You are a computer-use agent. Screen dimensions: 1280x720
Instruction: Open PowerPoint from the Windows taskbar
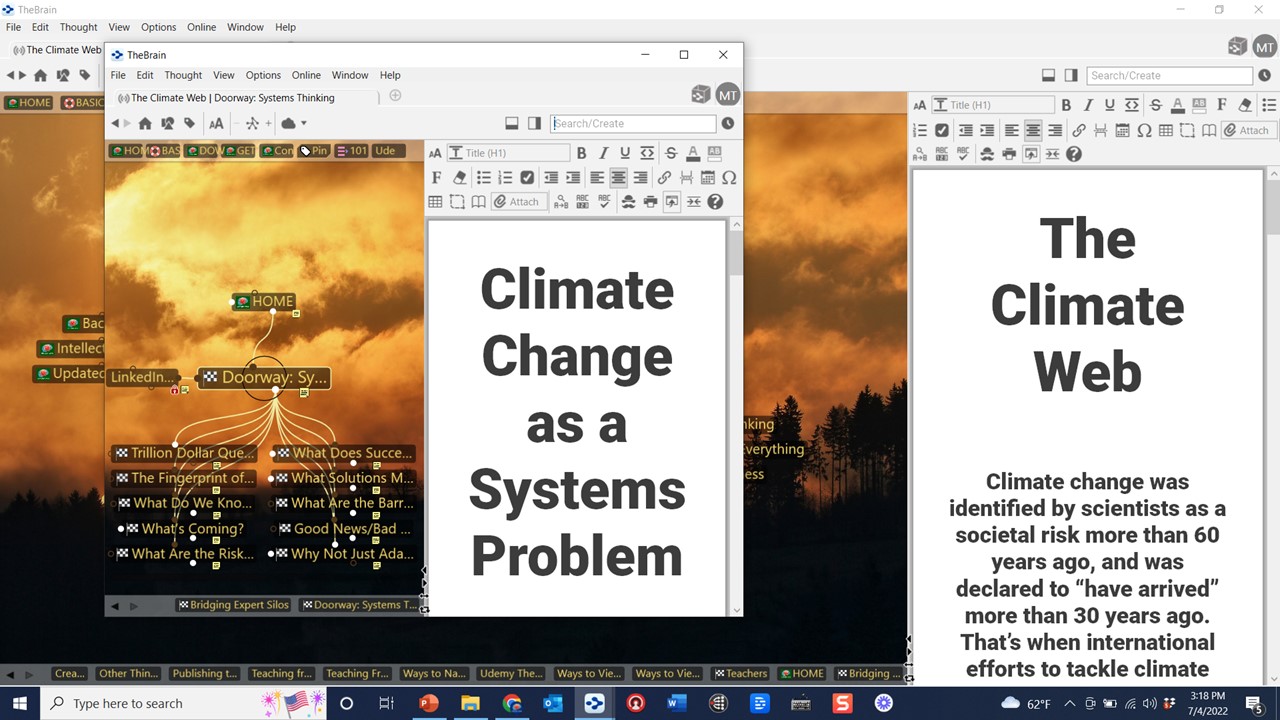pos(429,703)
